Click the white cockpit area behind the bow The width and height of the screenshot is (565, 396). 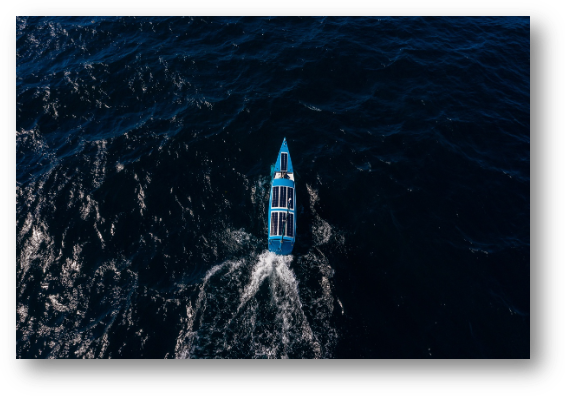(284, 176)
